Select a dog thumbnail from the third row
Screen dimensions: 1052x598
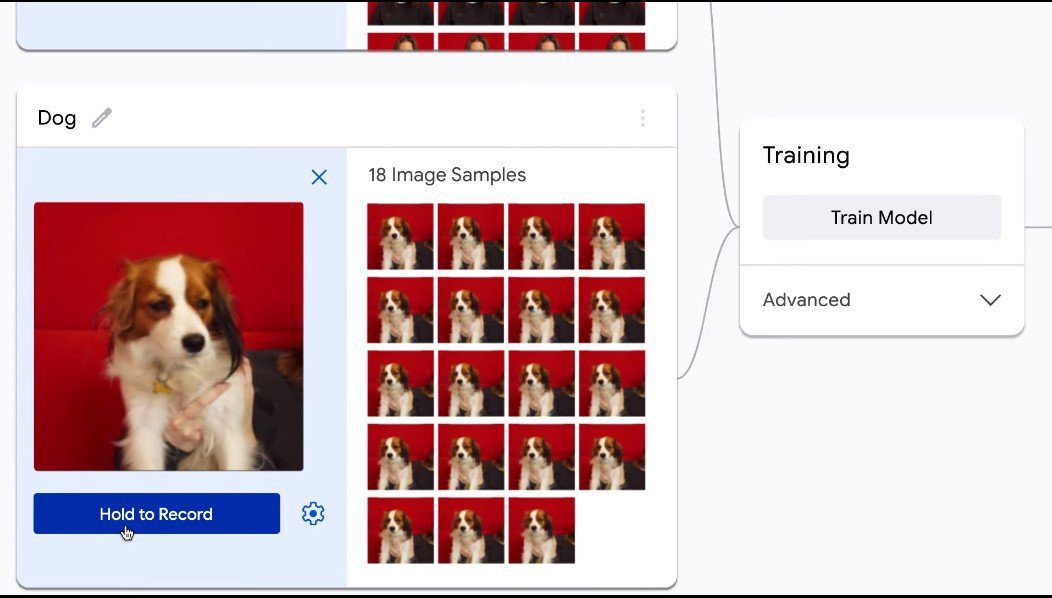400,383
